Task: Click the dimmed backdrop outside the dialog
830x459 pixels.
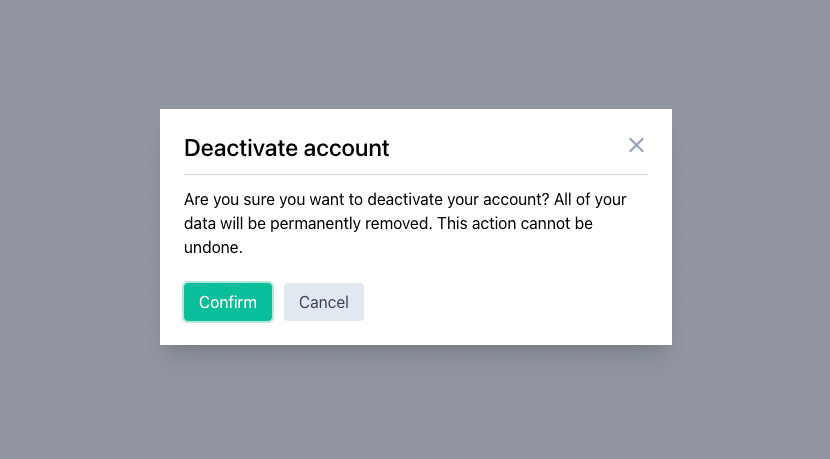Action: click(79, 228)
